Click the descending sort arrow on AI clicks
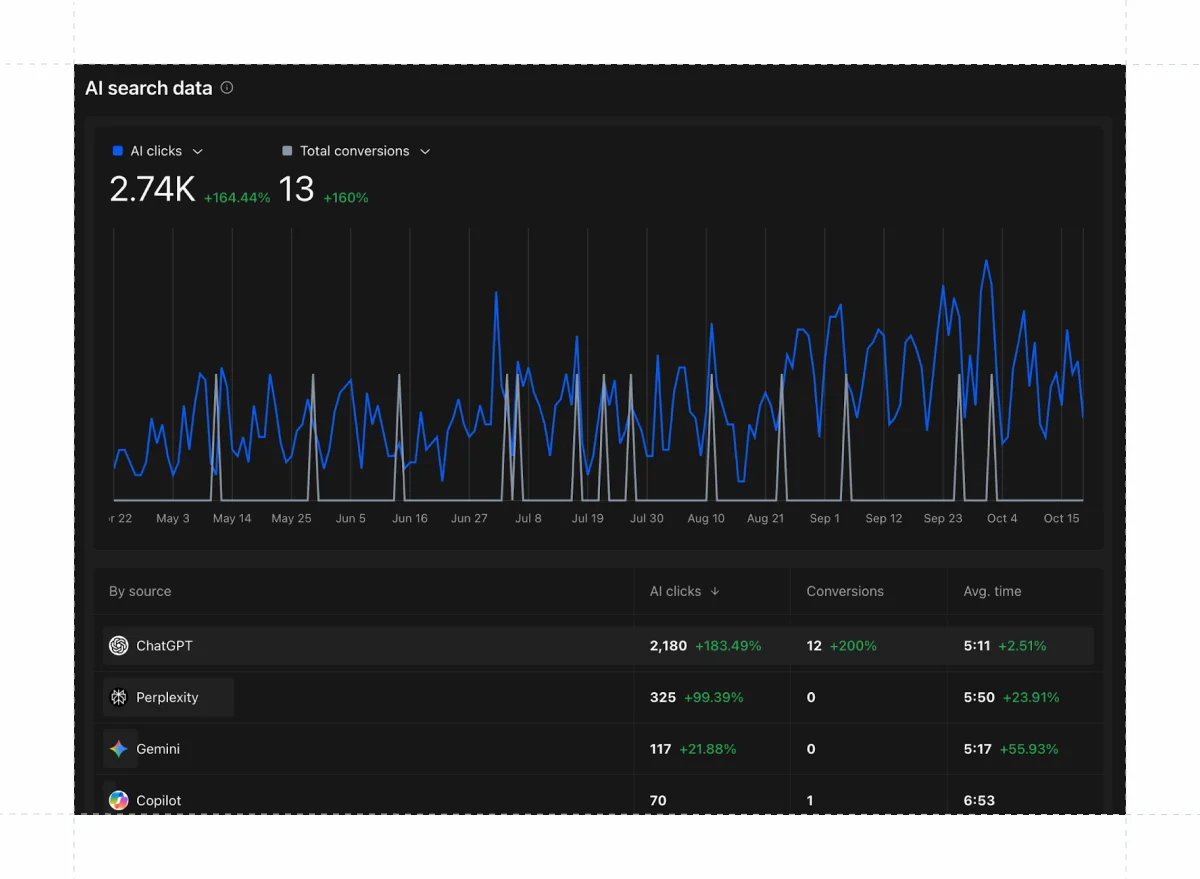This screenshot has width=1200, height=879. coord(713,591)
